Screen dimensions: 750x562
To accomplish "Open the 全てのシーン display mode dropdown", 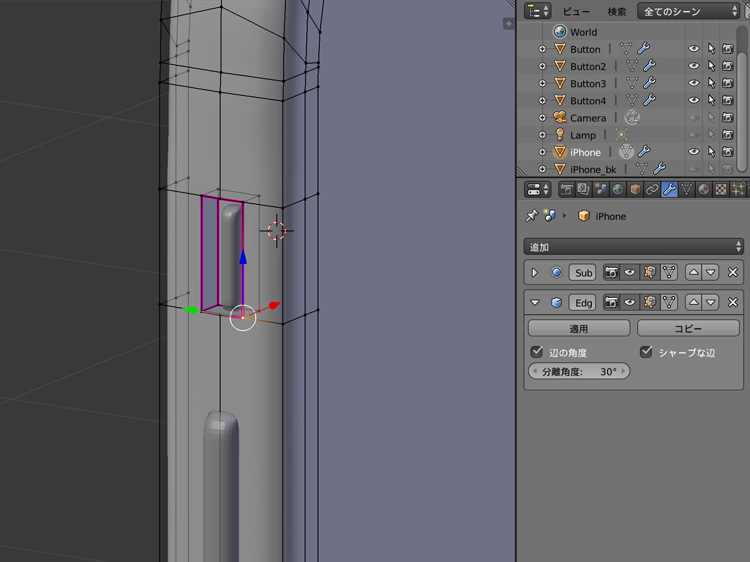I will point(689,11).
